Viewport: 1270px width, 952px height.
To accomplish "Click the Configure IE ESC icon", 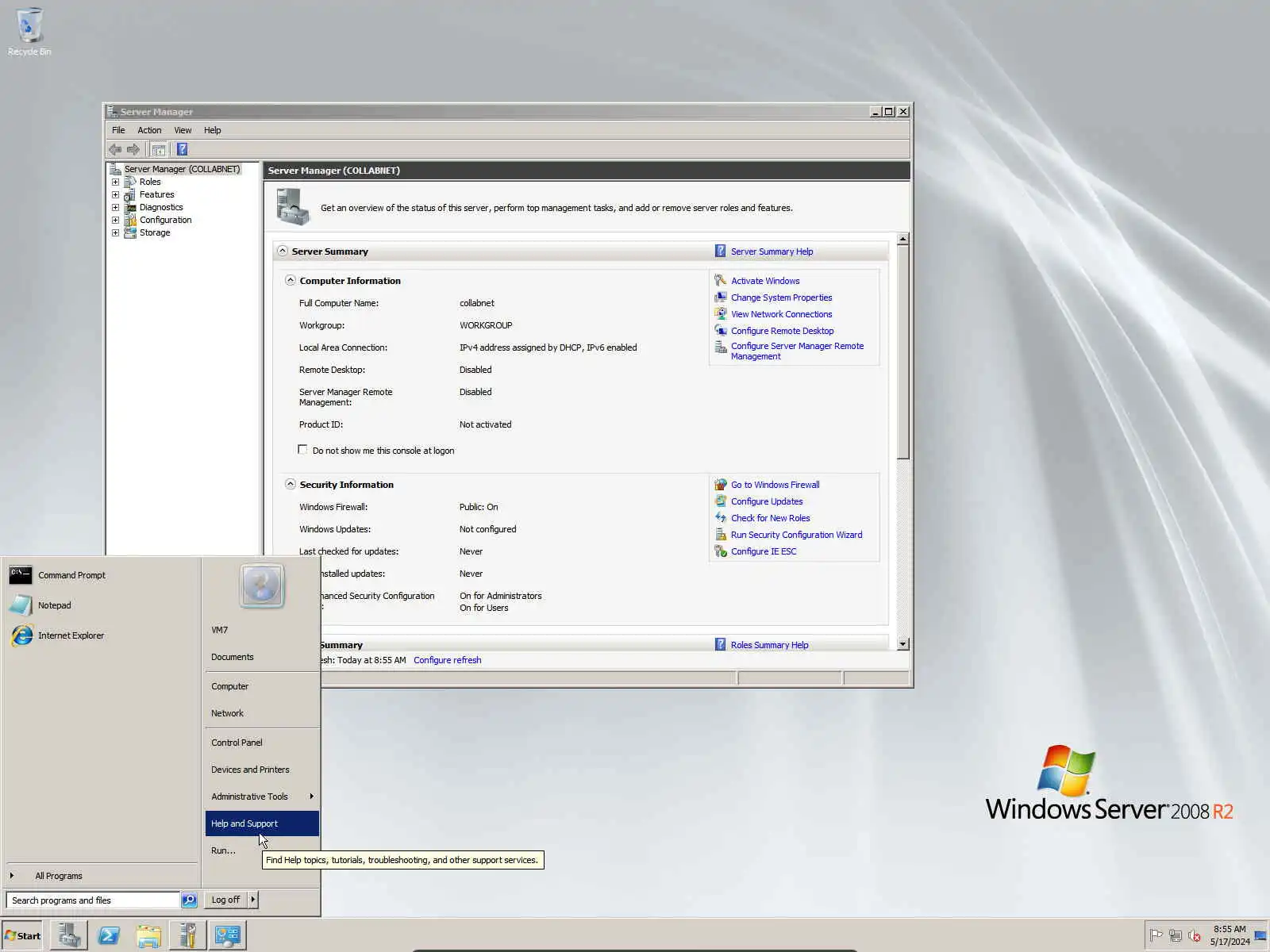I will (720, 551).
